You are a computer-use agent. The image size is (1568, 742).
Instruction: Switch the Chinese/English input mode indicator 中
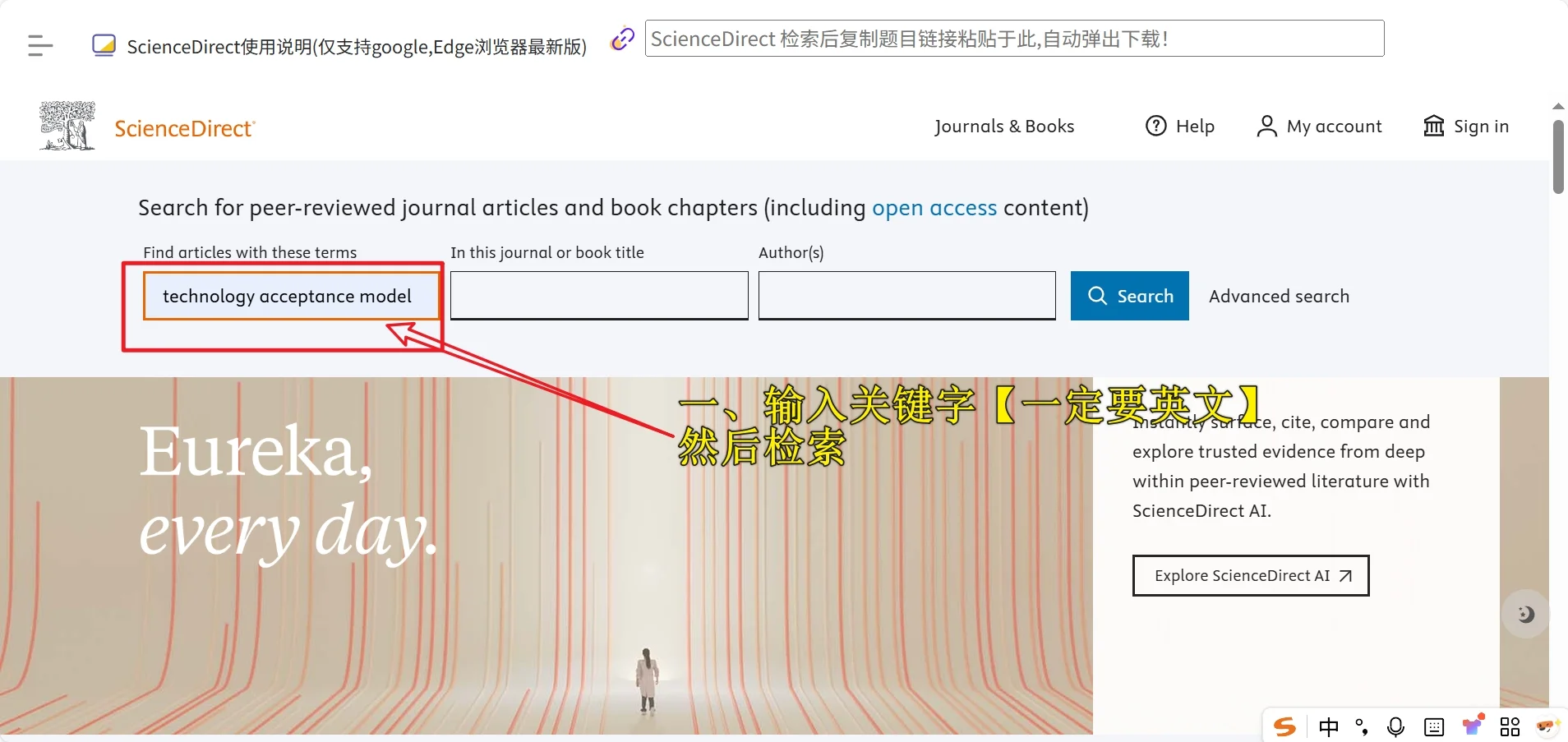[1329, 726]
